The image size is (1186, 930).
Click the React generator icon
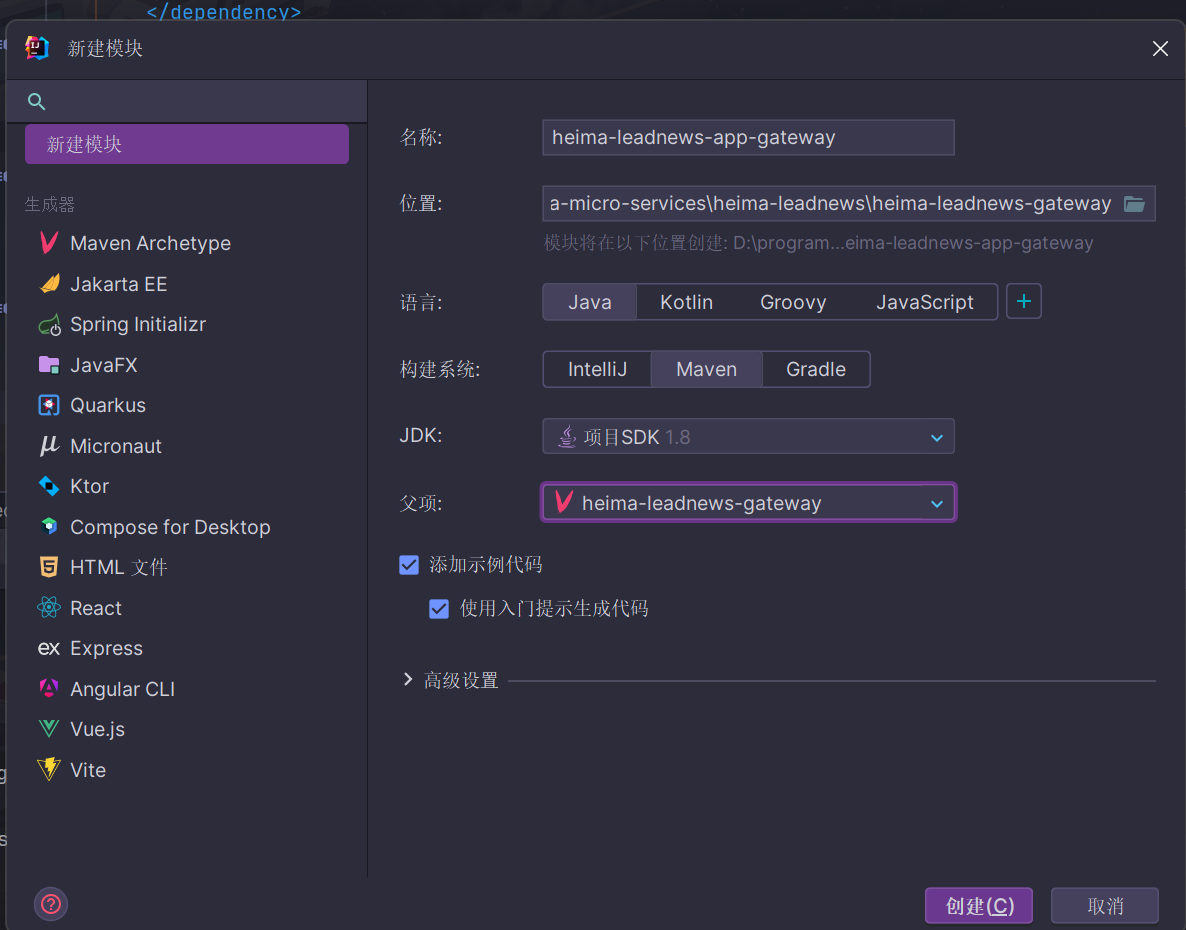[x=48, y=608]
